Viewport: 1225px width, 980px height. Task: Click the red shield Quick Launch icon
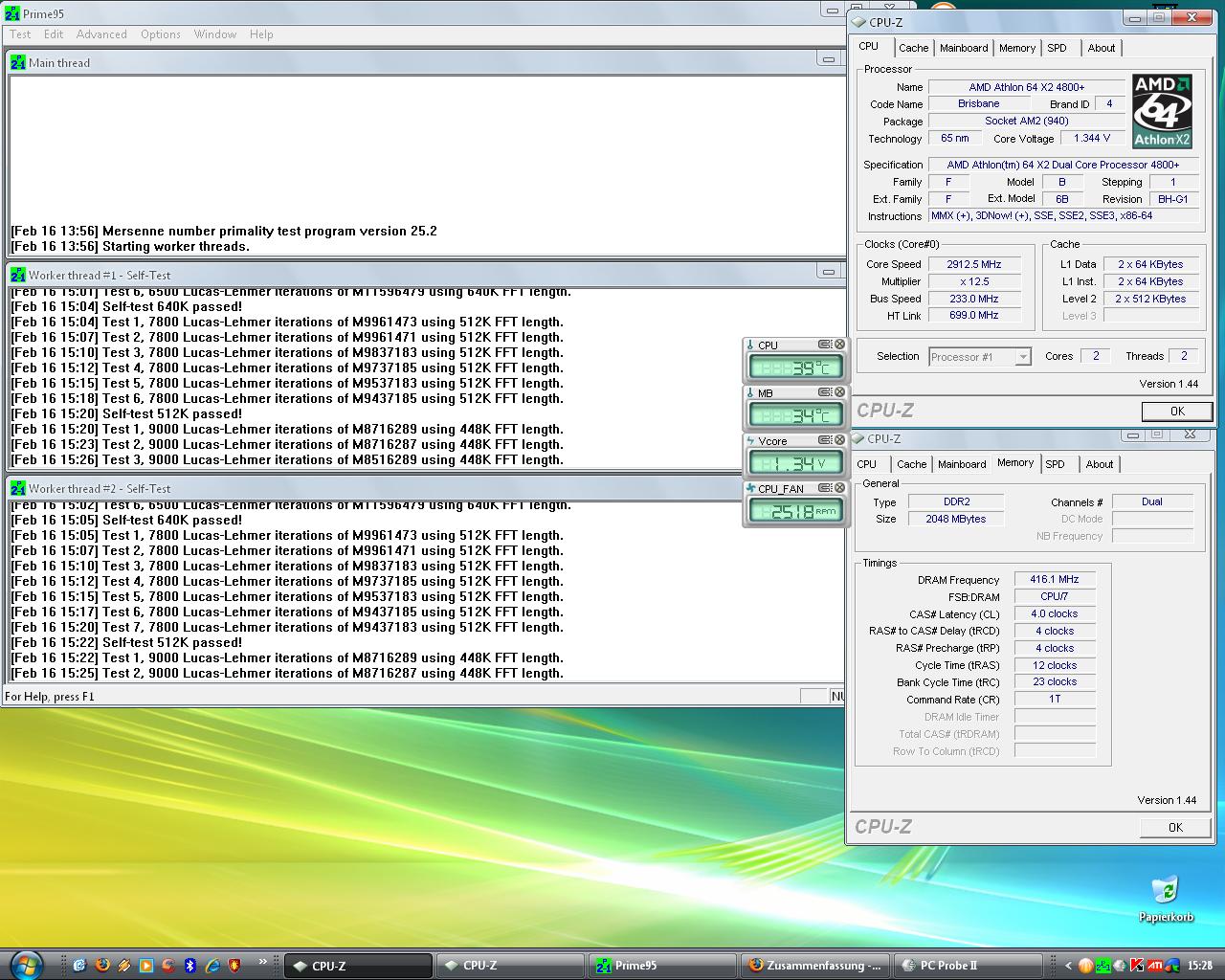234,965
